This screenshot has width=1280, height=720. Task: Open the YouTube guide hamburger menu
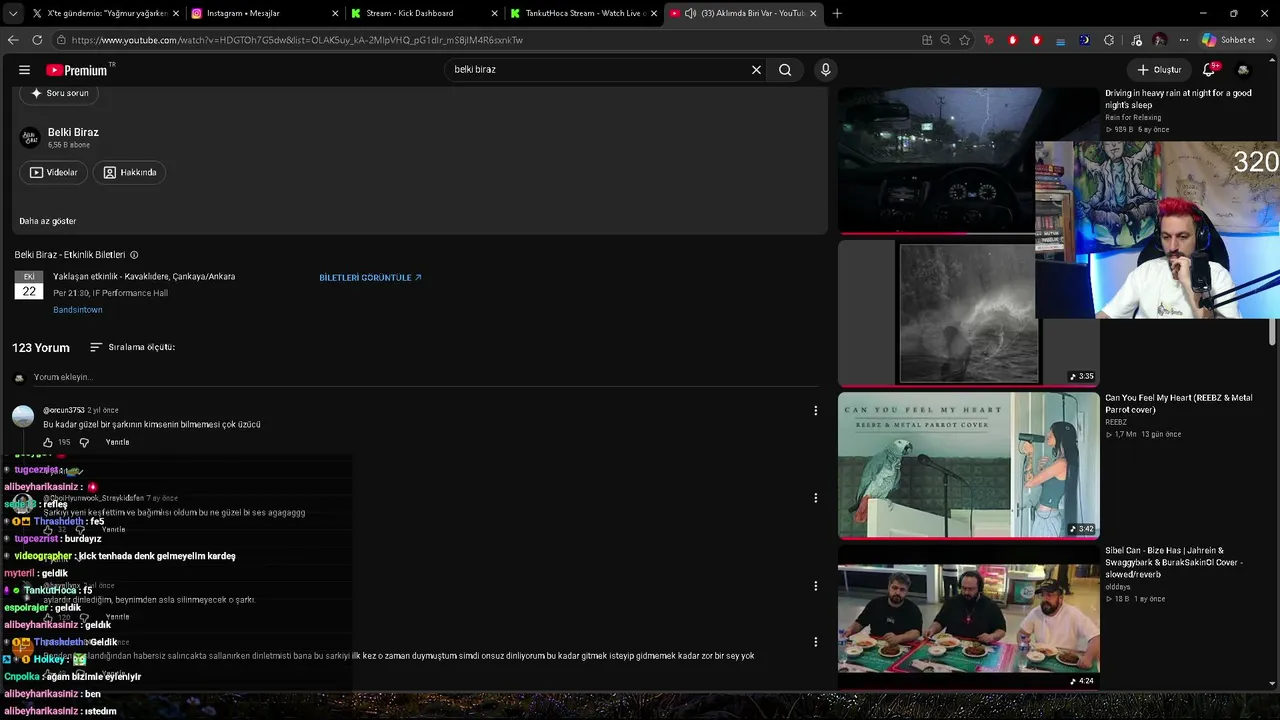(24, 70)
